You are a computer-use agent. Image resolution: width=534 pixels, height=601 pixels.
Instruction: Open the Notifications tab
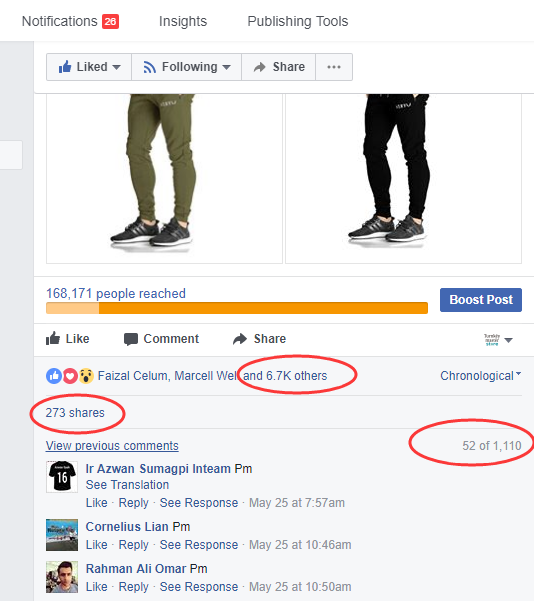[59, 21]
